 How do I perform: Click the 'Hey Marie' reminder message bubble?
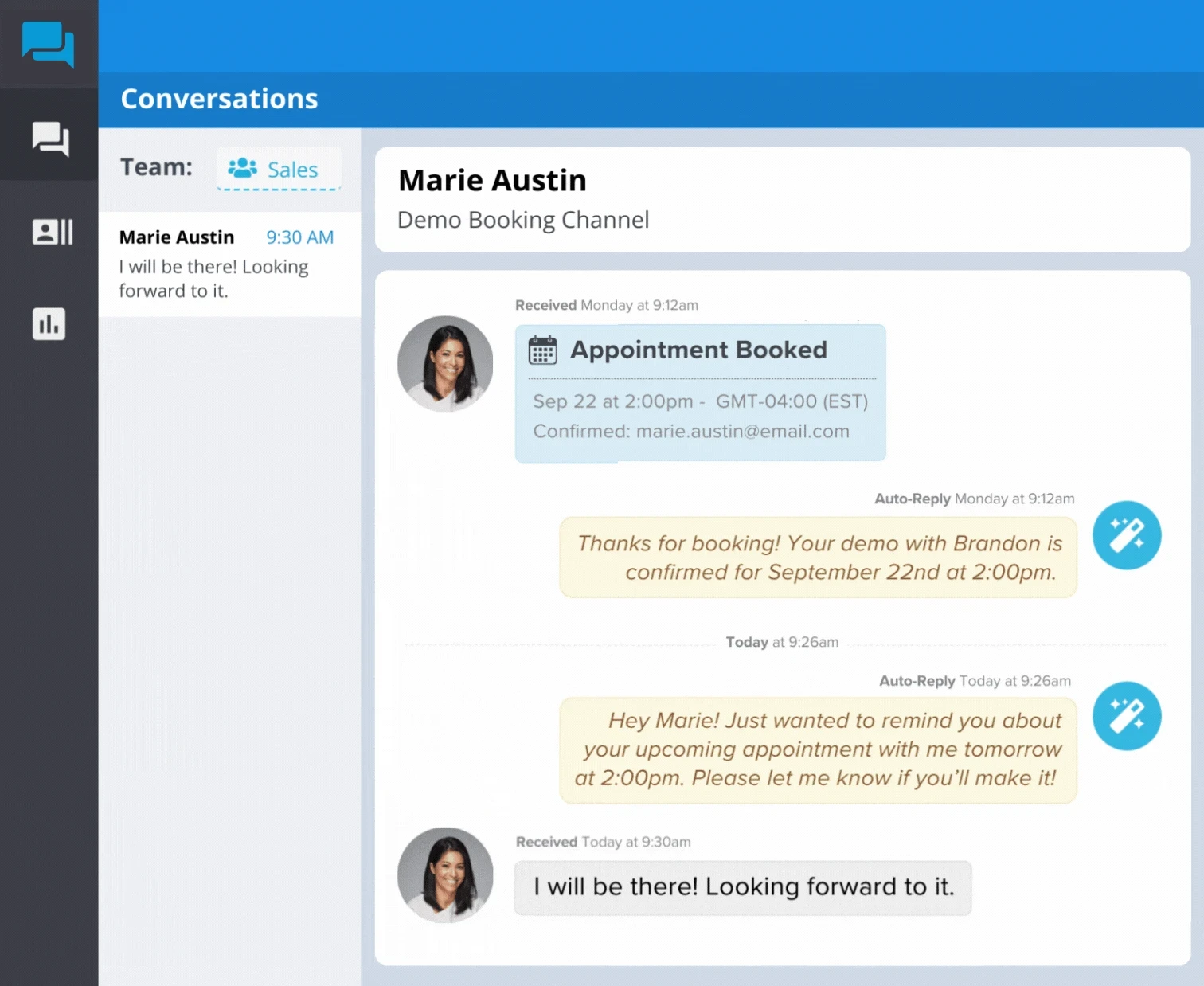(x=818, y=750)
